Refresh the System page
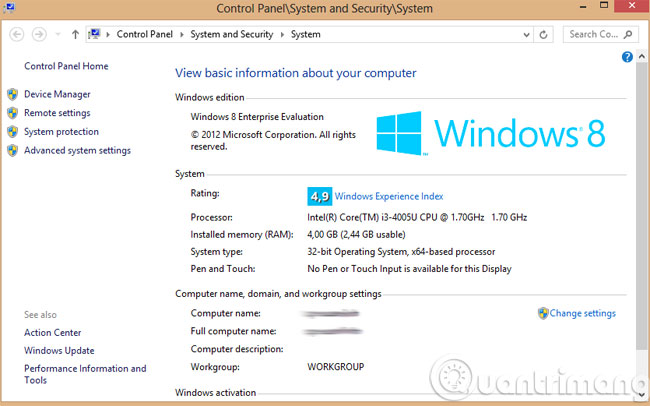The image size is (650, 406). (543, 34)
